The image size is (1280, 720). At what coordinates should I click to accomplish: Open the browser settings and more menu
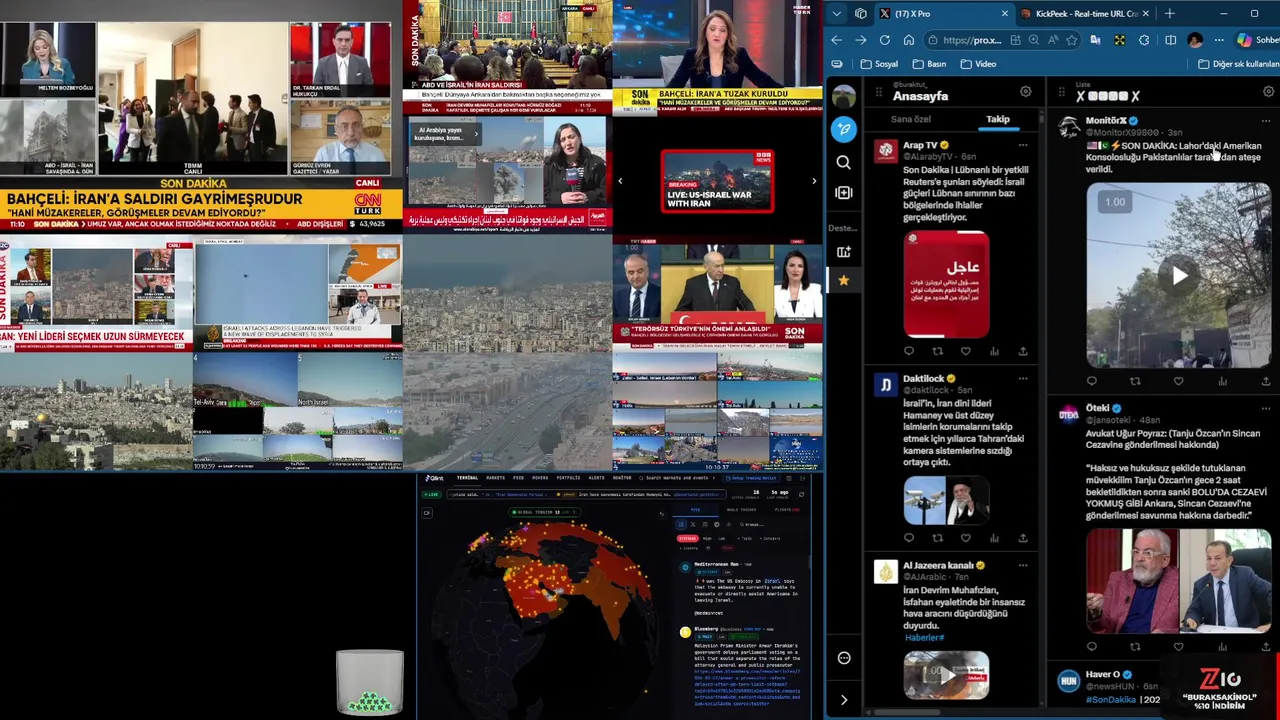[1219, 40]
